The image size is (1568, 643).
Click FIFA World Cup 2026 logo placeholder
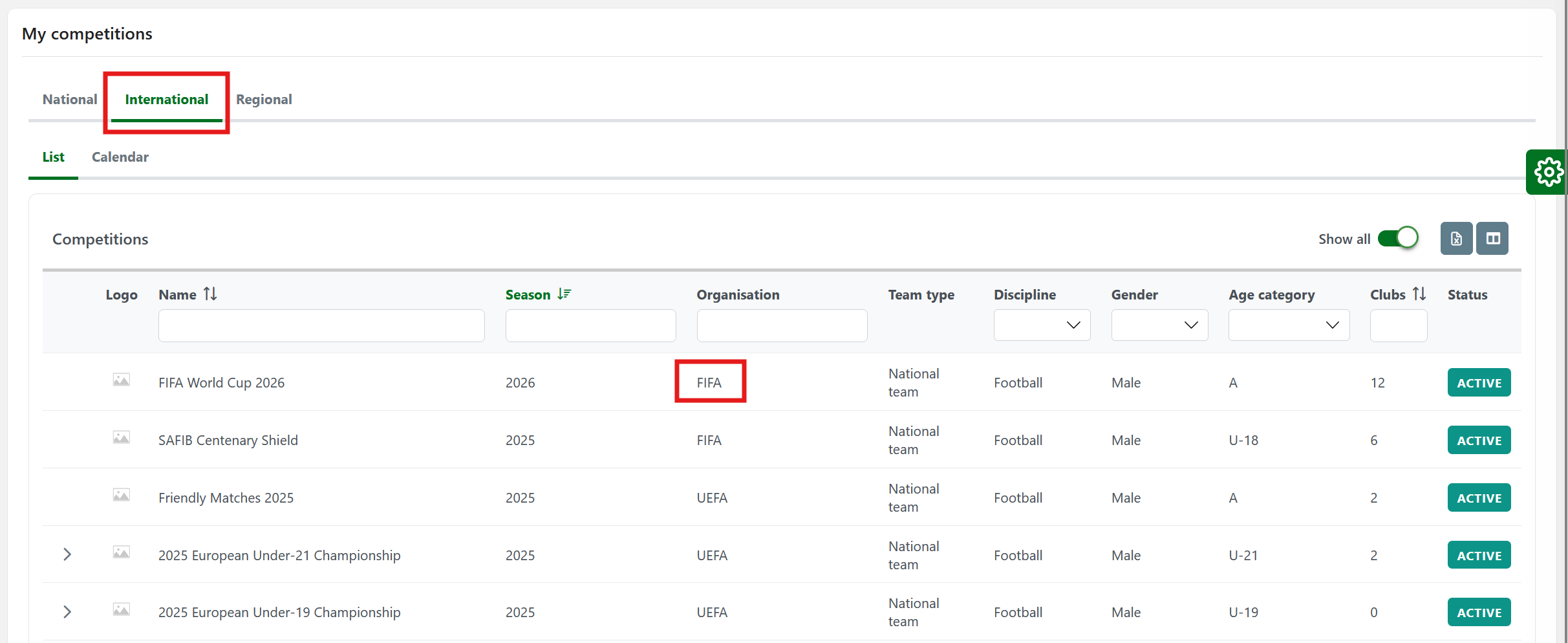121,380
